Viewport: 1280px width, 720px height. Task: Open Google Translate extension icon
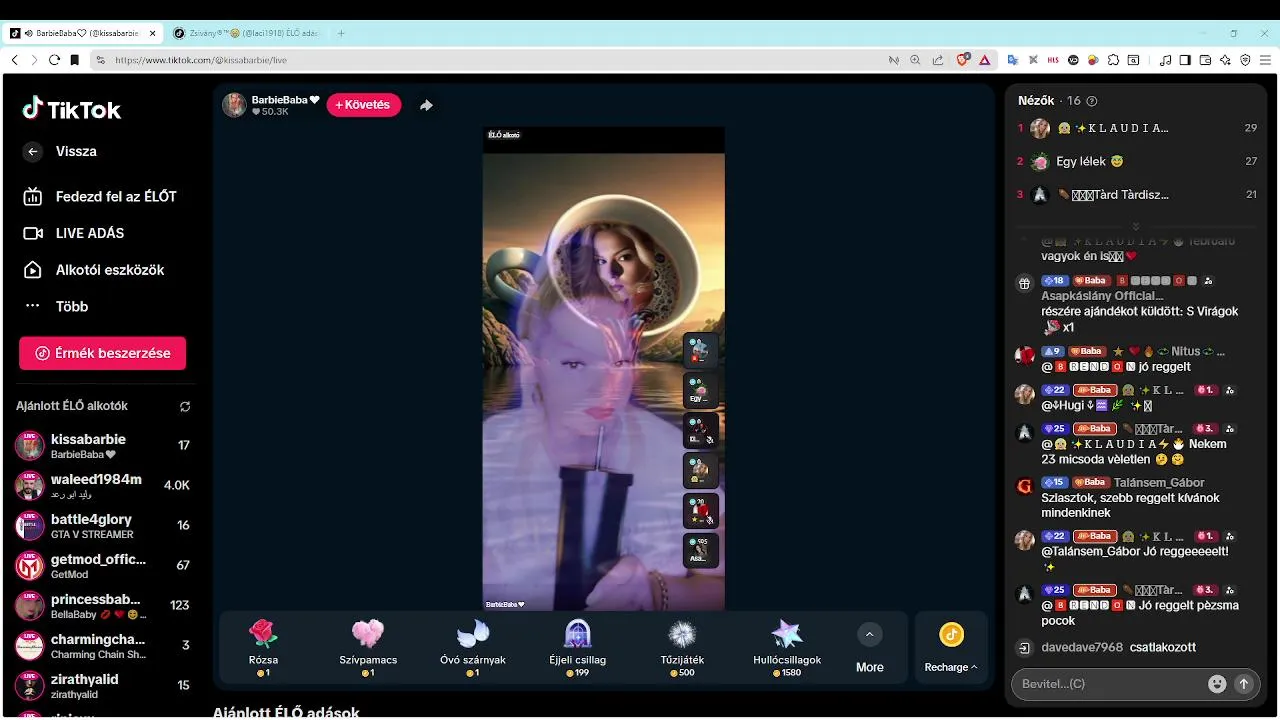tap(1013, 60)
